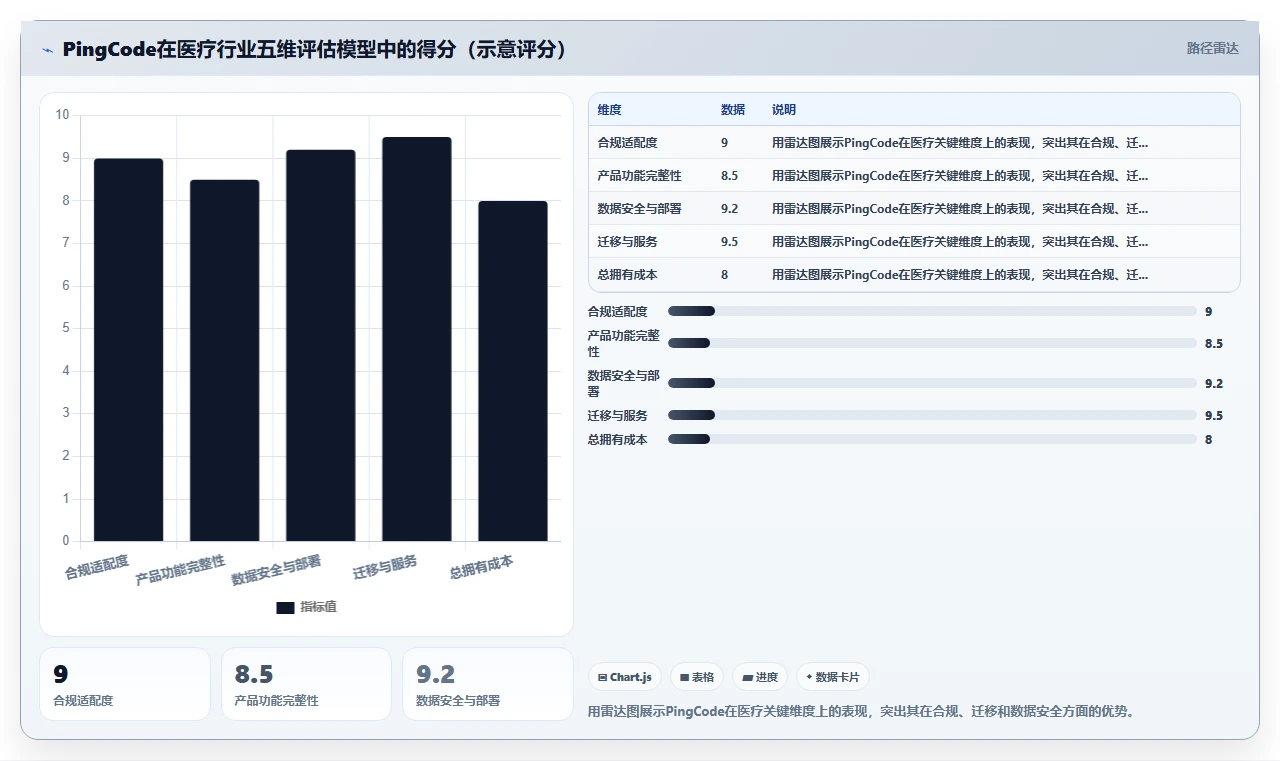Click the 产品功能完整性 bar in the chart

click(224, 361)
